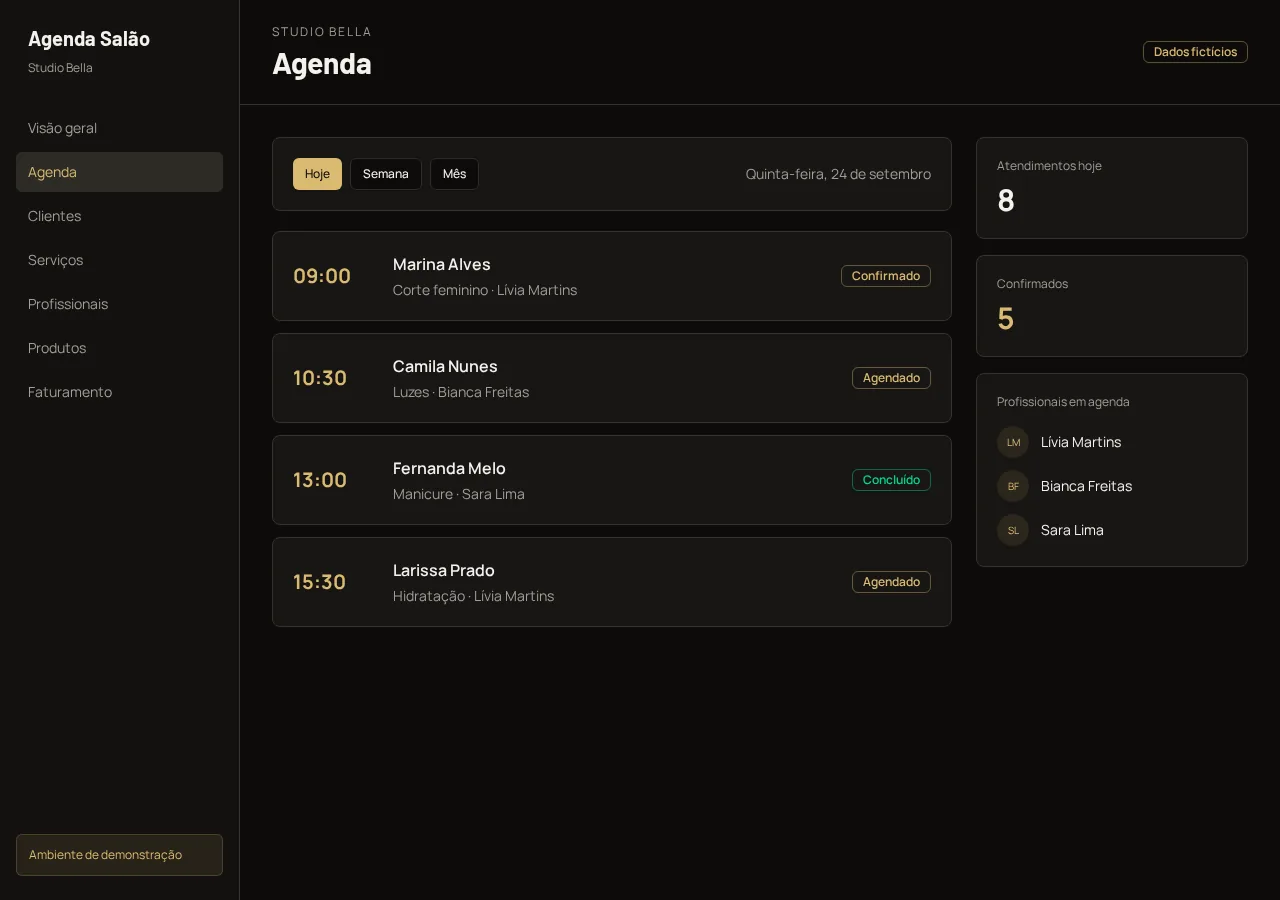Click the Sara Lima SL avatar
The height and width of the screenshot is (900, 1280).
coord(1013,530)
